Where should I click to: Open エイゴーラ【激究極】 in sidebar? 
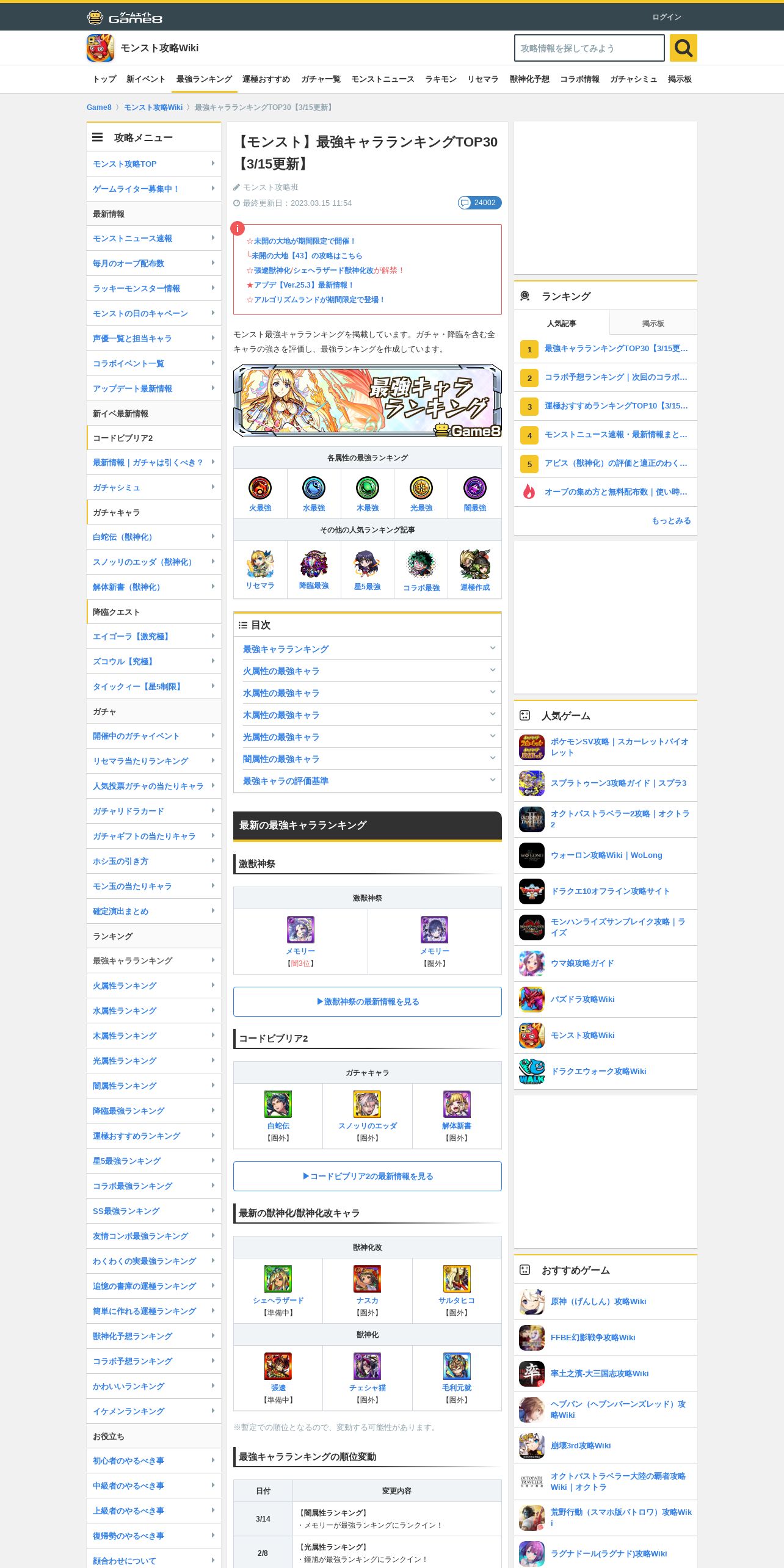[154, 636]
